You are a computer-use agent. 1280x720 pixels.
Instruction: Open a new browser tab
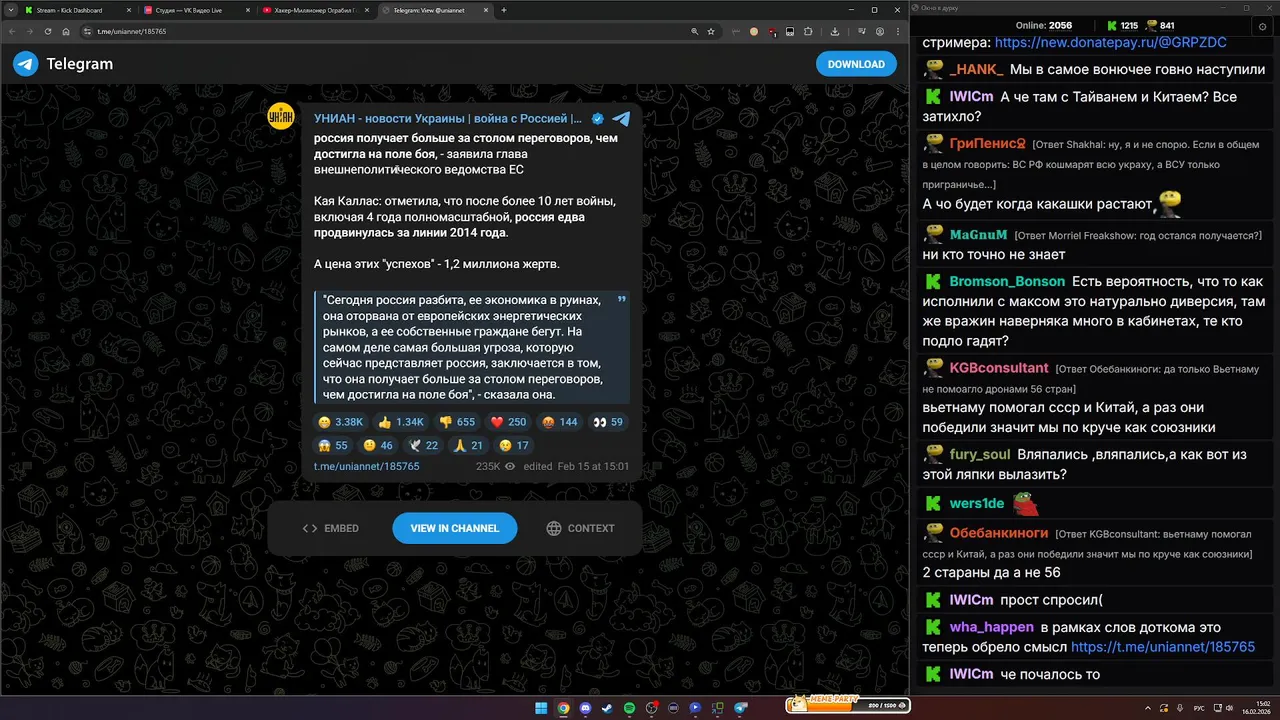coord(504,10)
